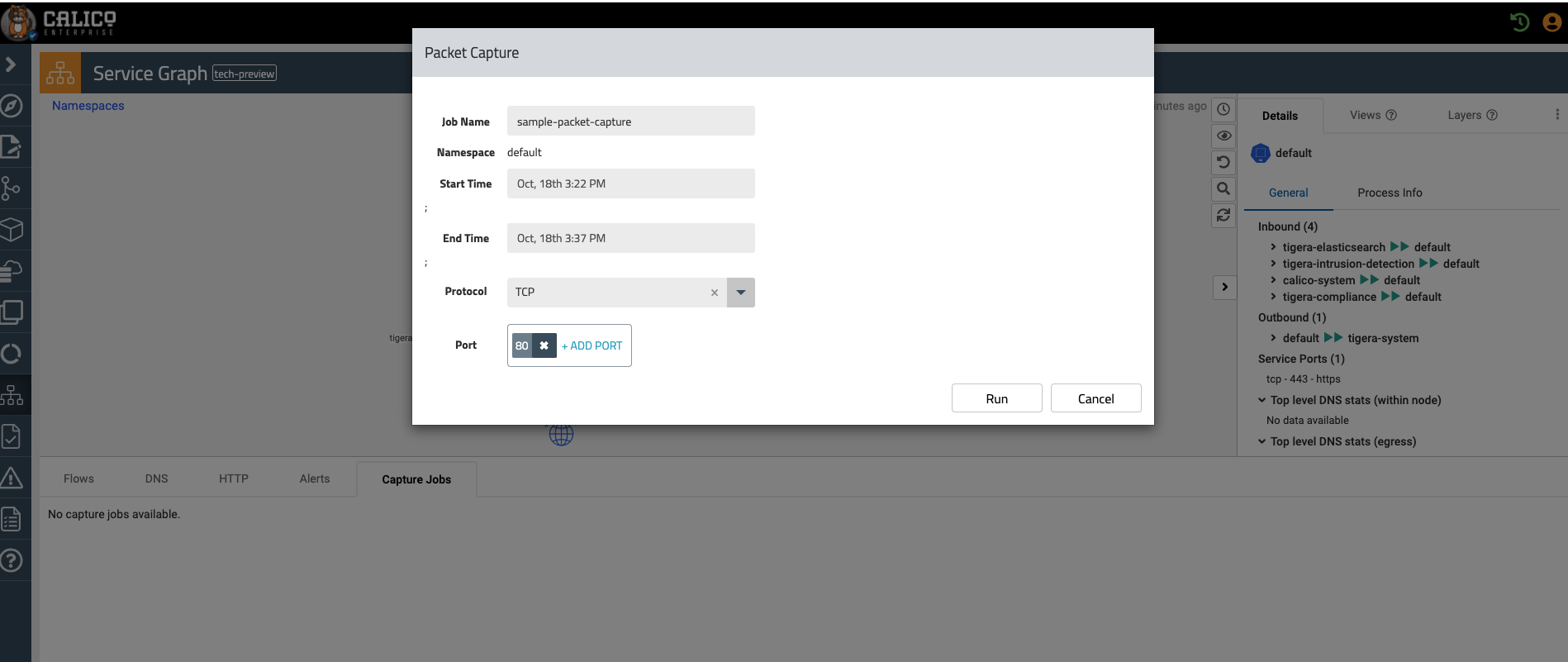This screenshot has height=662, width=1568.
Task: Open the alerts warning triangle icon
Action: click(12, 477)
